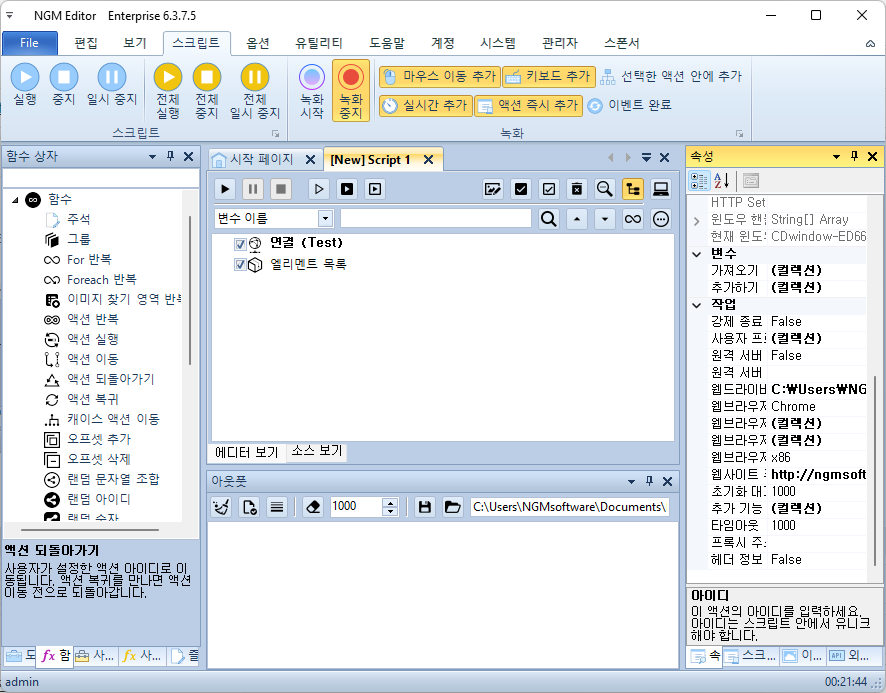Toggle 키보드 추가 option

tap(549, 76)
